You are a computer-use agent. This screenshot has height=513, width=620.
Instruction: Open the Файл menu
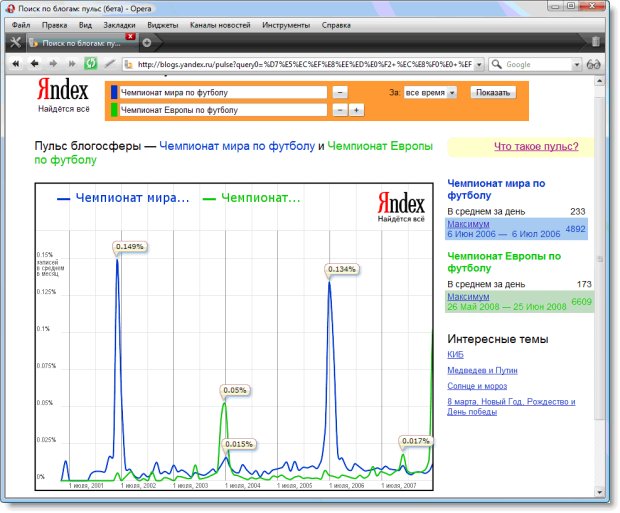coord(21,25)
